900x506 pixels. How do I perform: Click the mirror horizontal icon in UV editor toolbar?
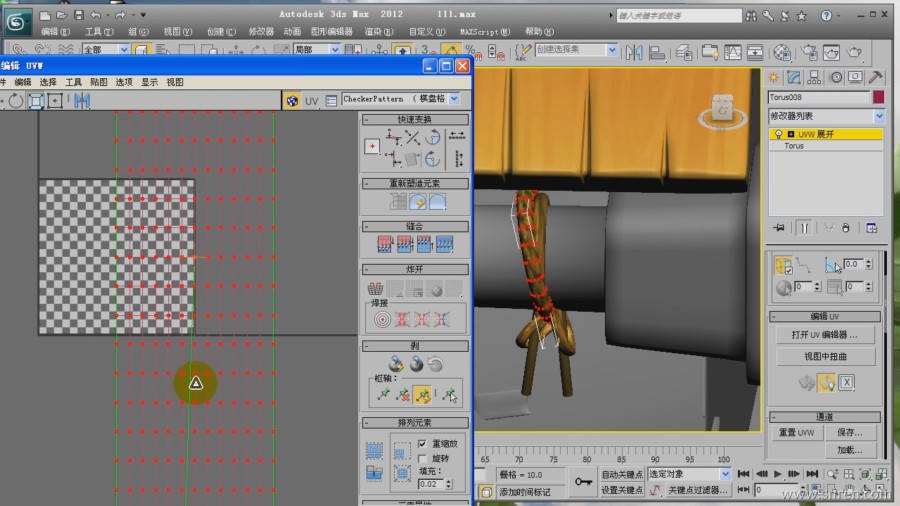(81, 101)
